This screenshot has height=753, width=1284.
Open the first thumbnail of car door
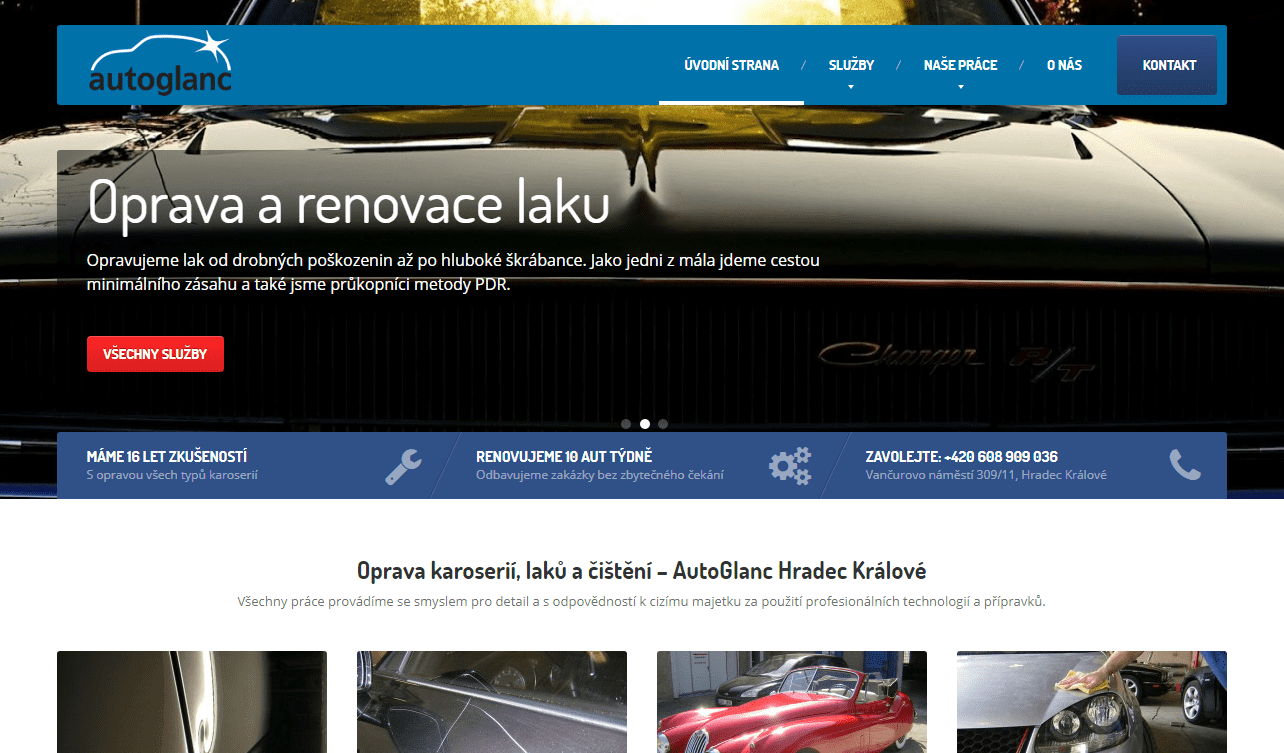coord(192,702)
